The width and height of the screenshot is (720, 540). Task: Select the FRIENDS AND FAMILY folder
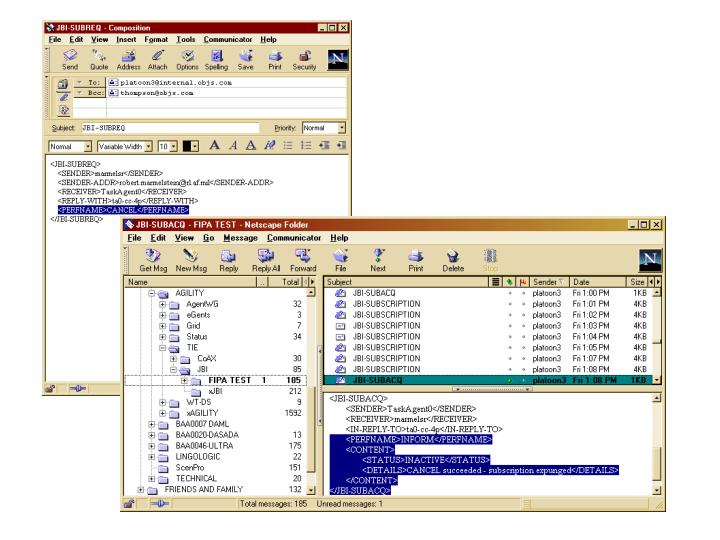click(x=203, y=489)
